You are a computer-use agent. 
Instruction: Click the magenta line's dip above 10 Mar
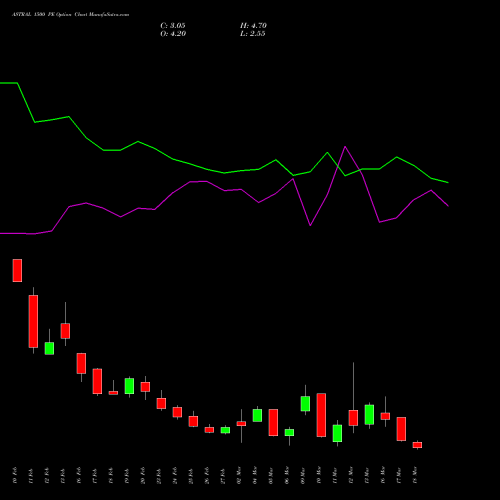tap(310, 225)
